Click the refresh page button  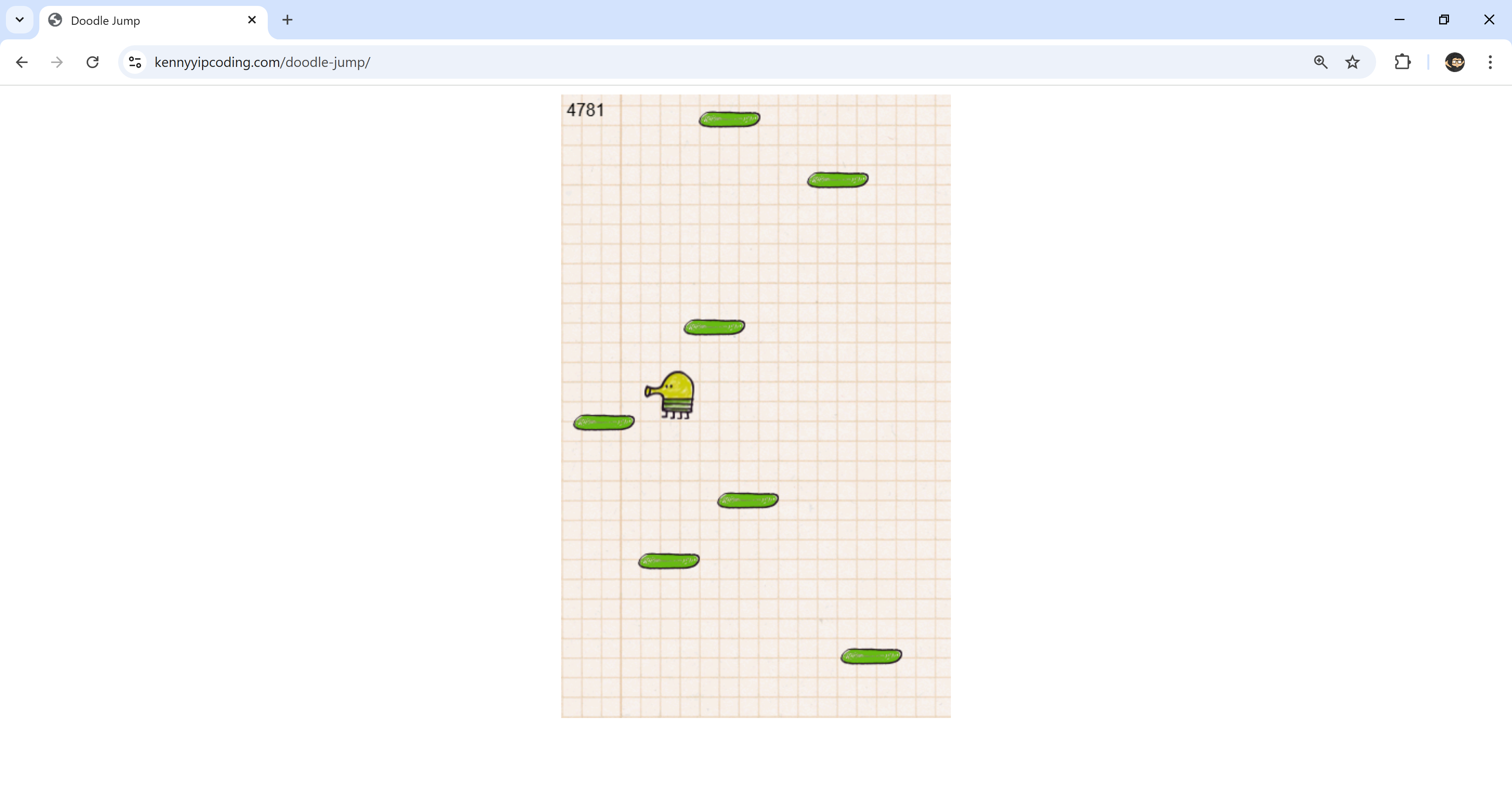pos(92,62)
